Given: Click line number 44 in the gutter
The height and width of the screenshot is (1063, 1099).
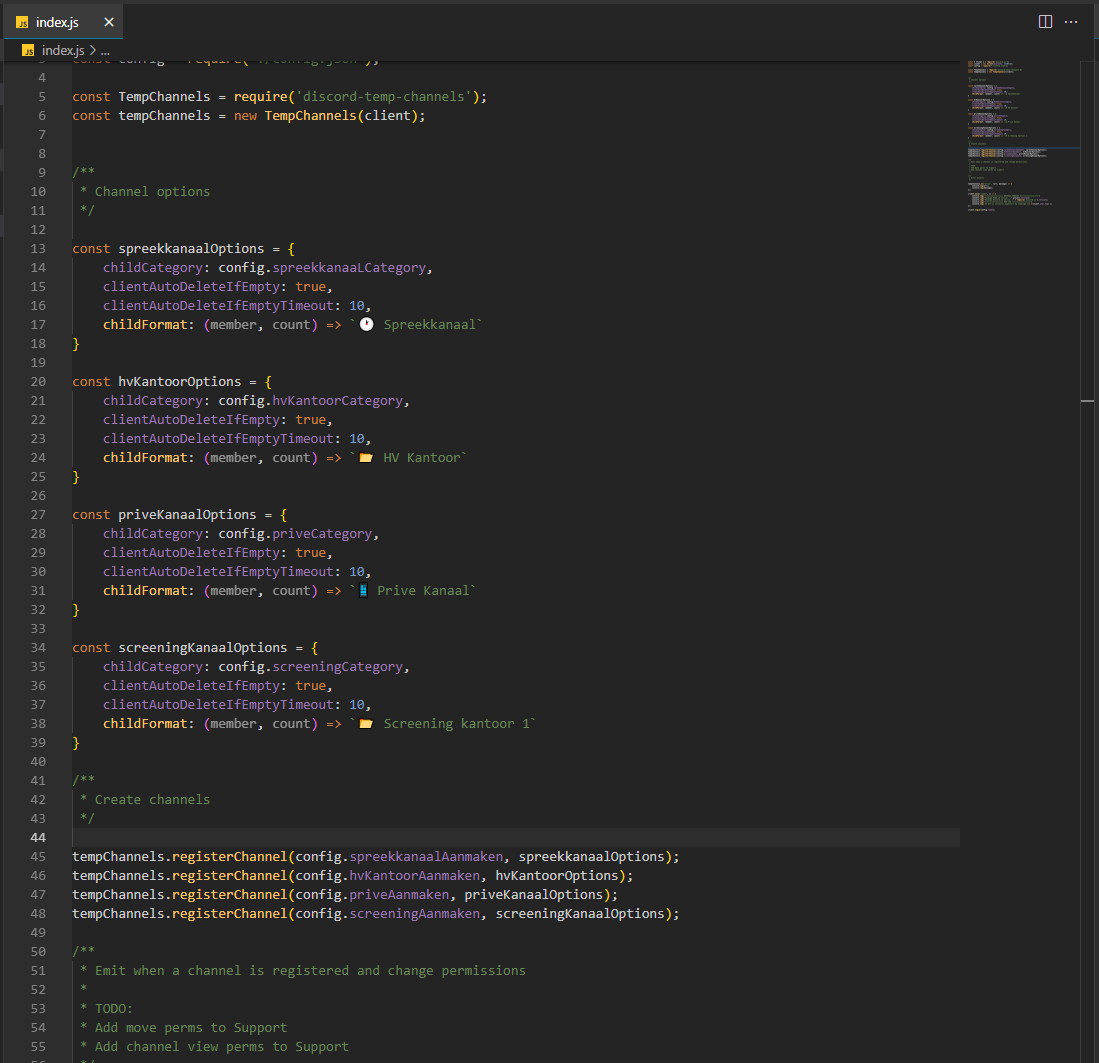Looking at the screenshot, I should click(x=38, y=838).
